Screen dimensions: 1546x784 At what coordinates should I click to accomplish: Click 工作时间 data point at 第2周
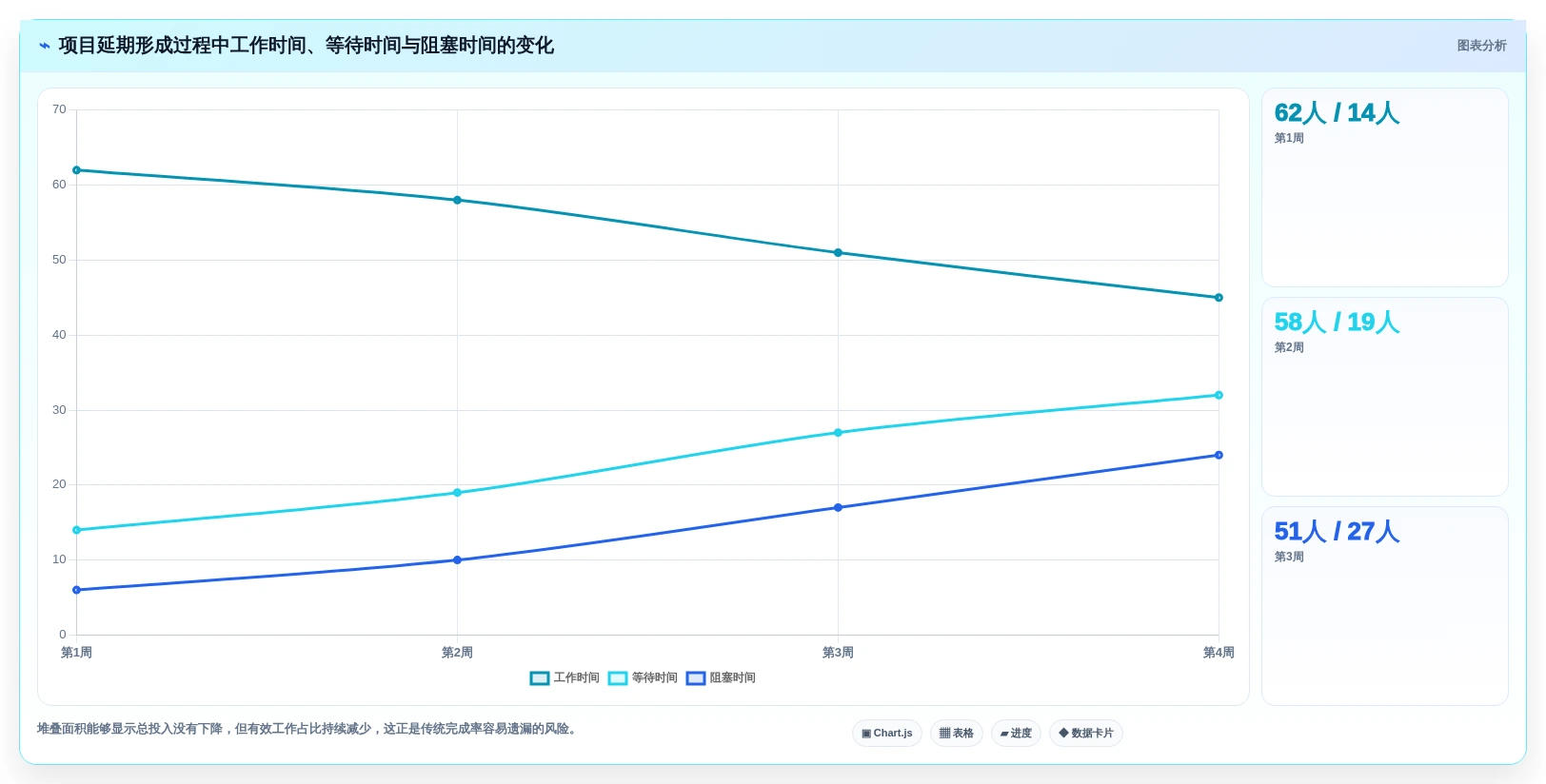pyautogui.click(x=457, y=200)
